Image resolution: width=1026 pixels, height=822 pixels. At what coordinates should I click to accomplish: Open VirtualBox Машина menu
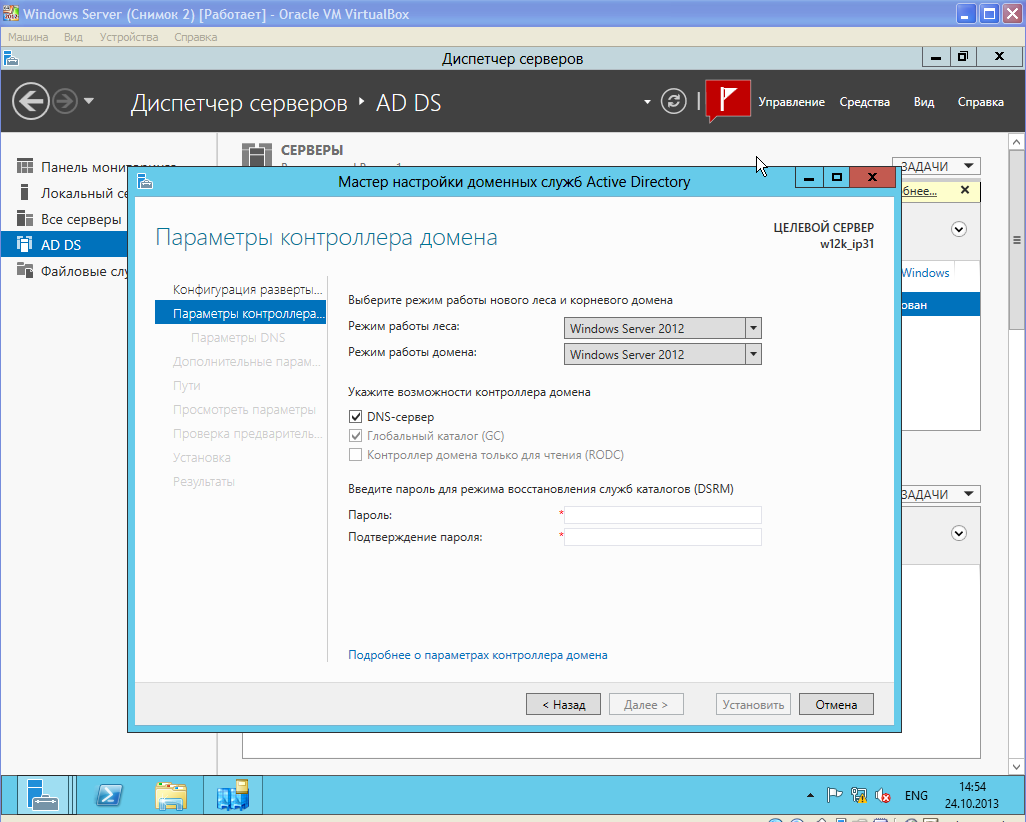[28, 37]
